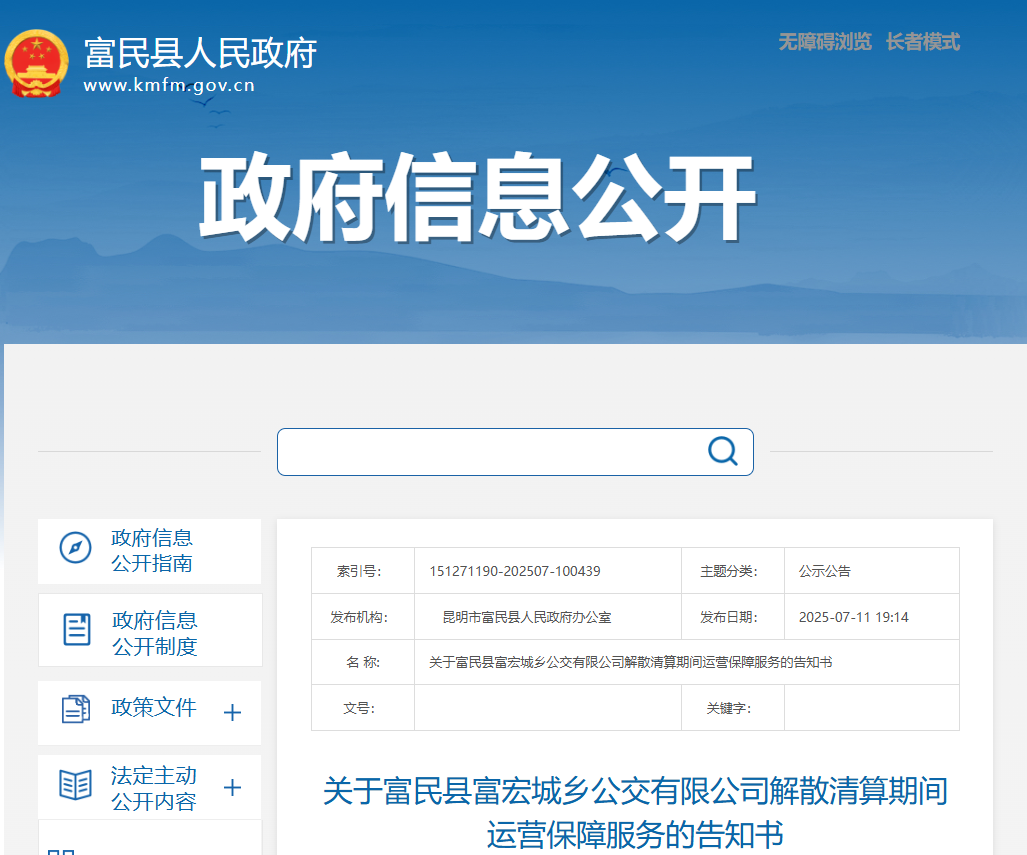Expand 法定主动公开内容 with its plus sign

coord(232,788)
